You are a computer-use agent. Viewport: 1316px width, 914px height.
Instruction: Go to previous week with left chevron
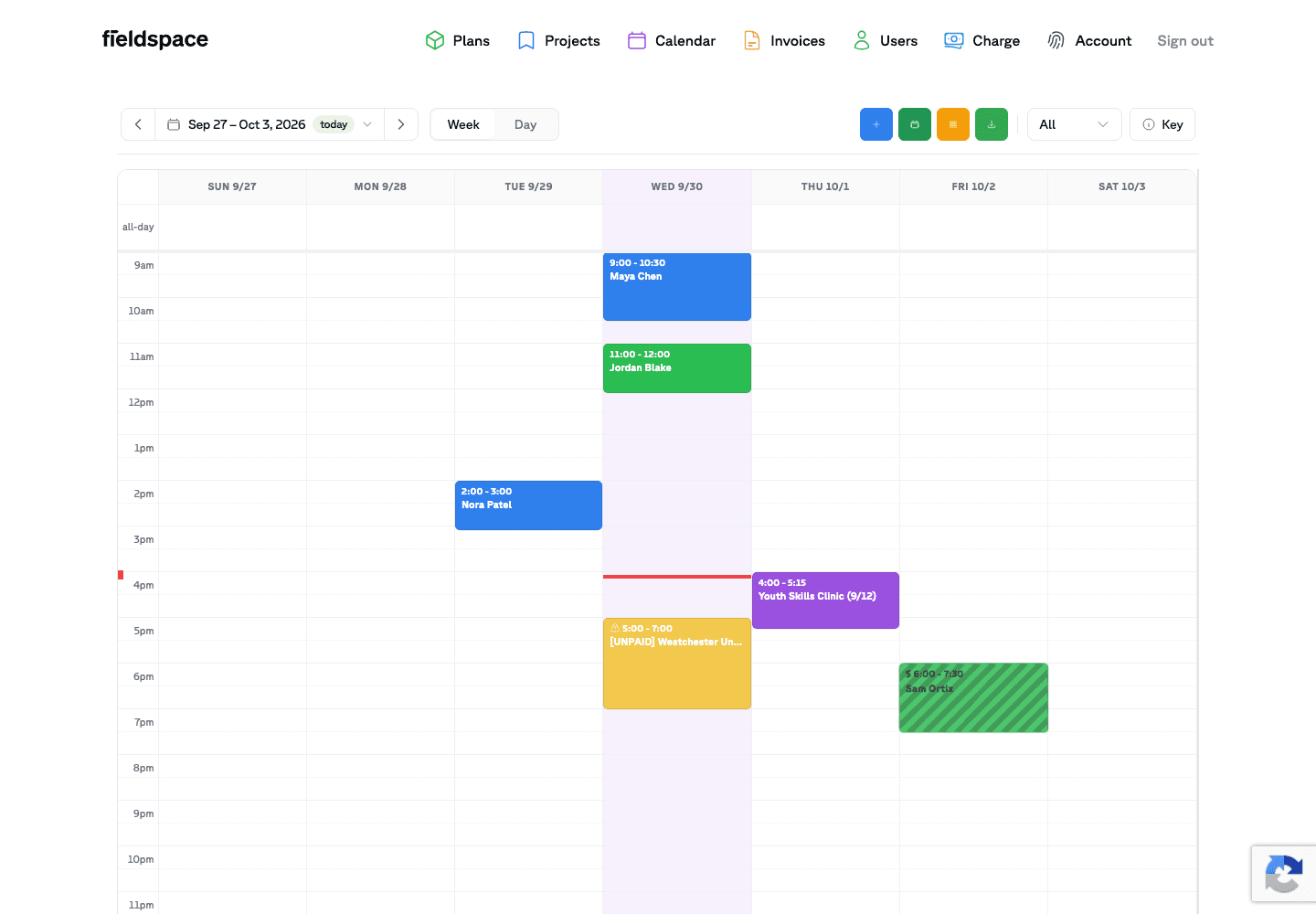click(x=138, y=124)
